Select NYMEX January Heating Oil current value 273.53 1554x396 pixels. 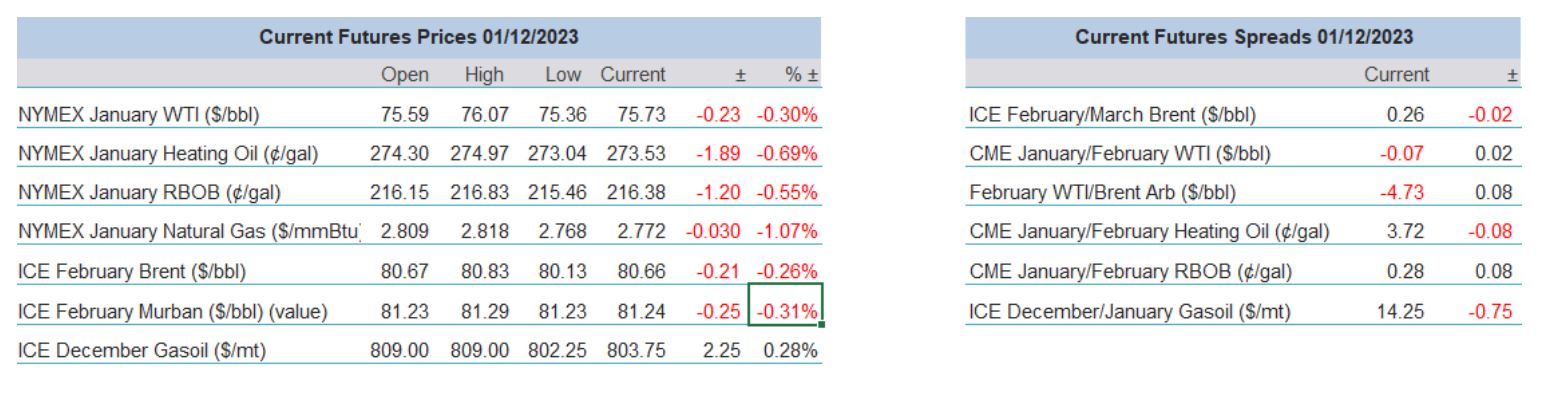coord(635,154)
